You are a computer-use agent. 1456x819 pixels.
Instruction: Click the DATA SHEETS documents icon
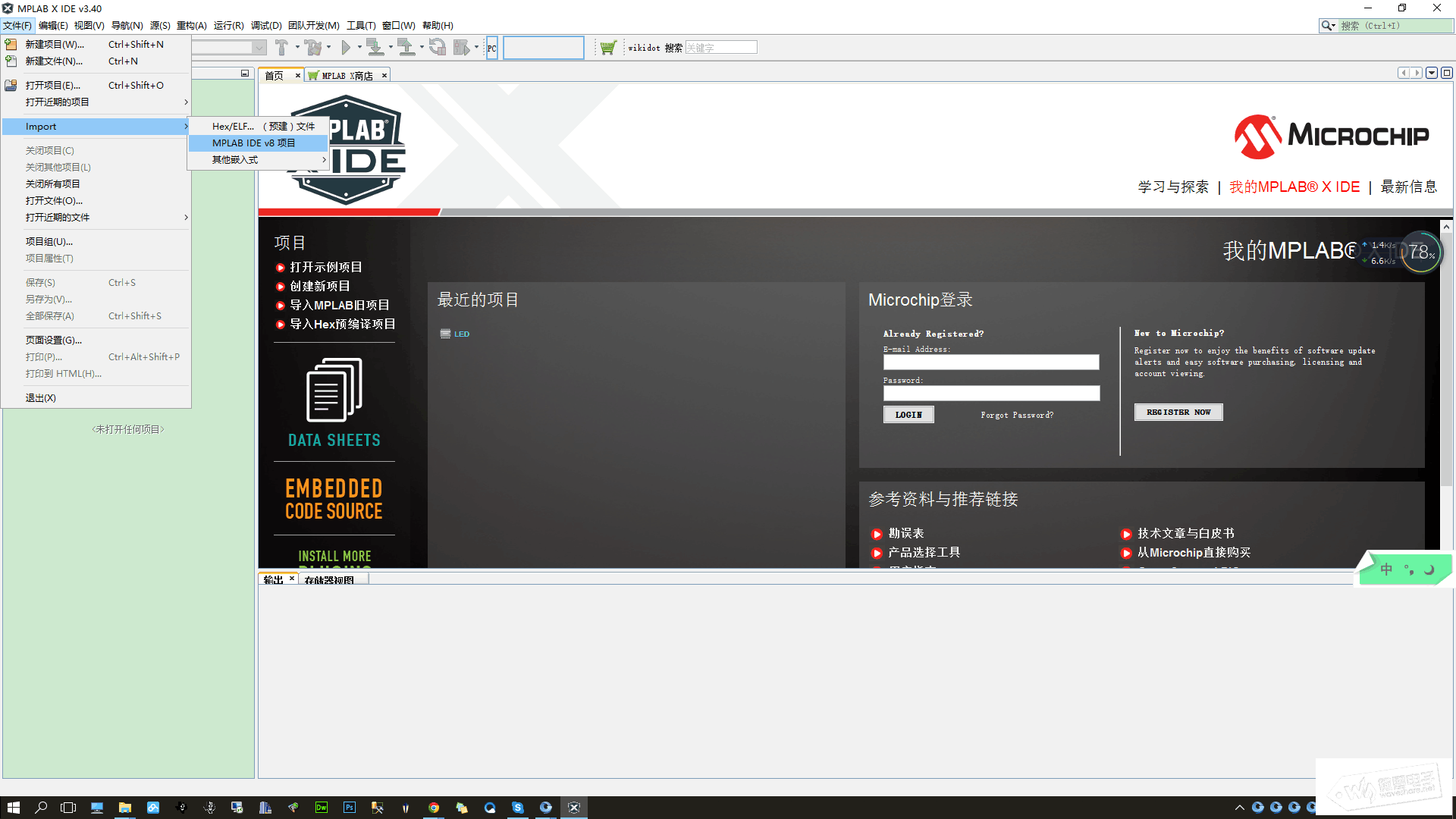(x=334, y=390)
